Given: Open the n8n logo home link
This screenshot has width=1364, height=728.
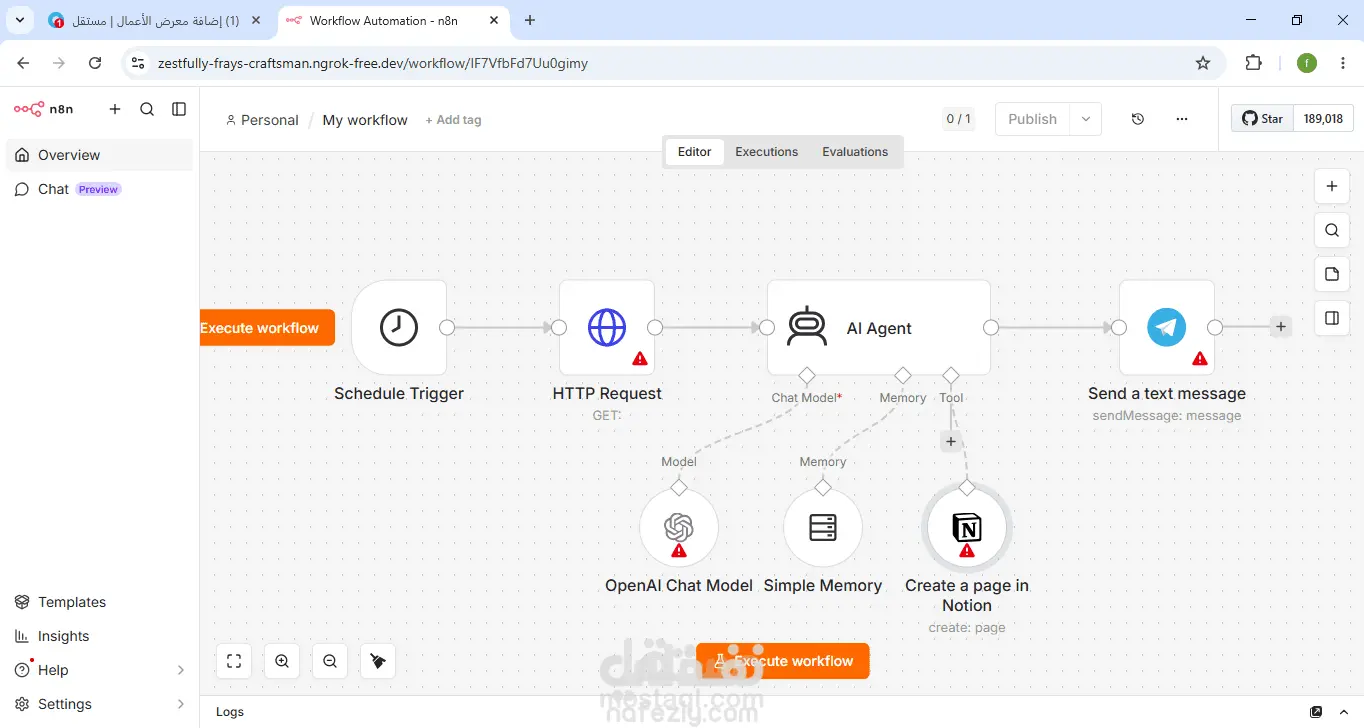Looking at the screenshot, I should coord(44,109).
